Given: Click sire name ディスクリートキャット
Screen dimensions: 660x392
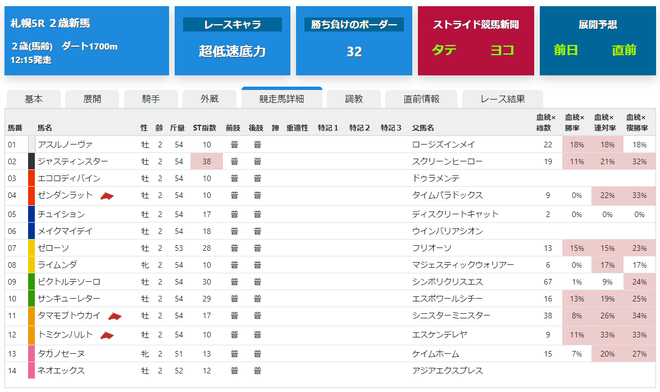Looking at the screenshot, I should click(x=455, y=214).
